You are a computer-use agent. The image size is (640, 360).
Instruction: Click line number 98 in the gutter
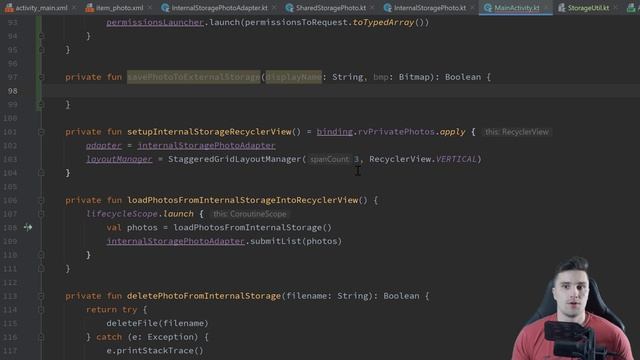(13, 91)
